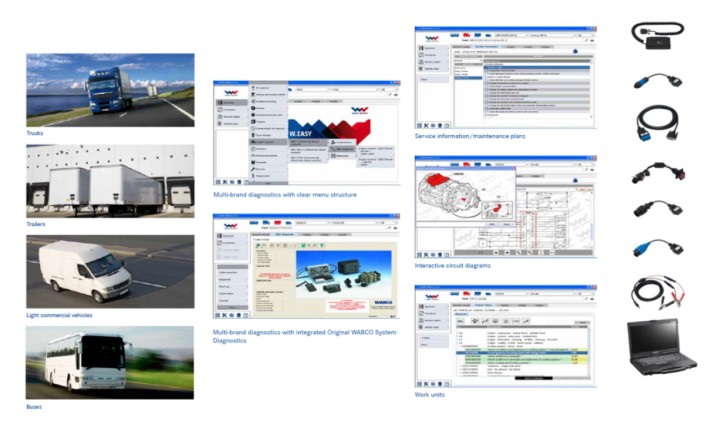Click the Buses photo
The height and width of the screenshot is (428, 710).
pyautogui.click(x=110, y=362)
